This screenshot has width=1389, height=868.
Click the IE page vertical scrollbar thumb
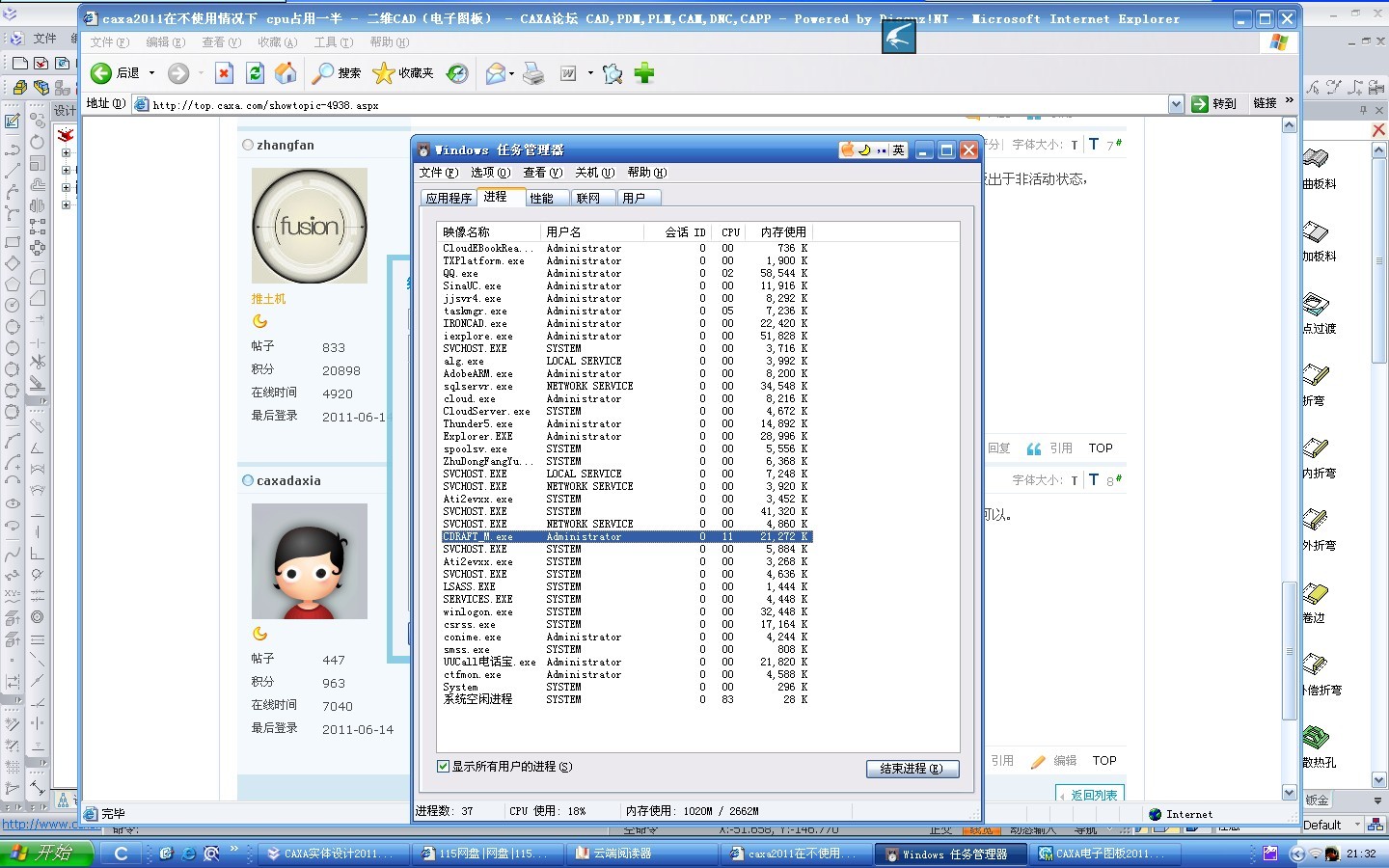[1290, 650]
